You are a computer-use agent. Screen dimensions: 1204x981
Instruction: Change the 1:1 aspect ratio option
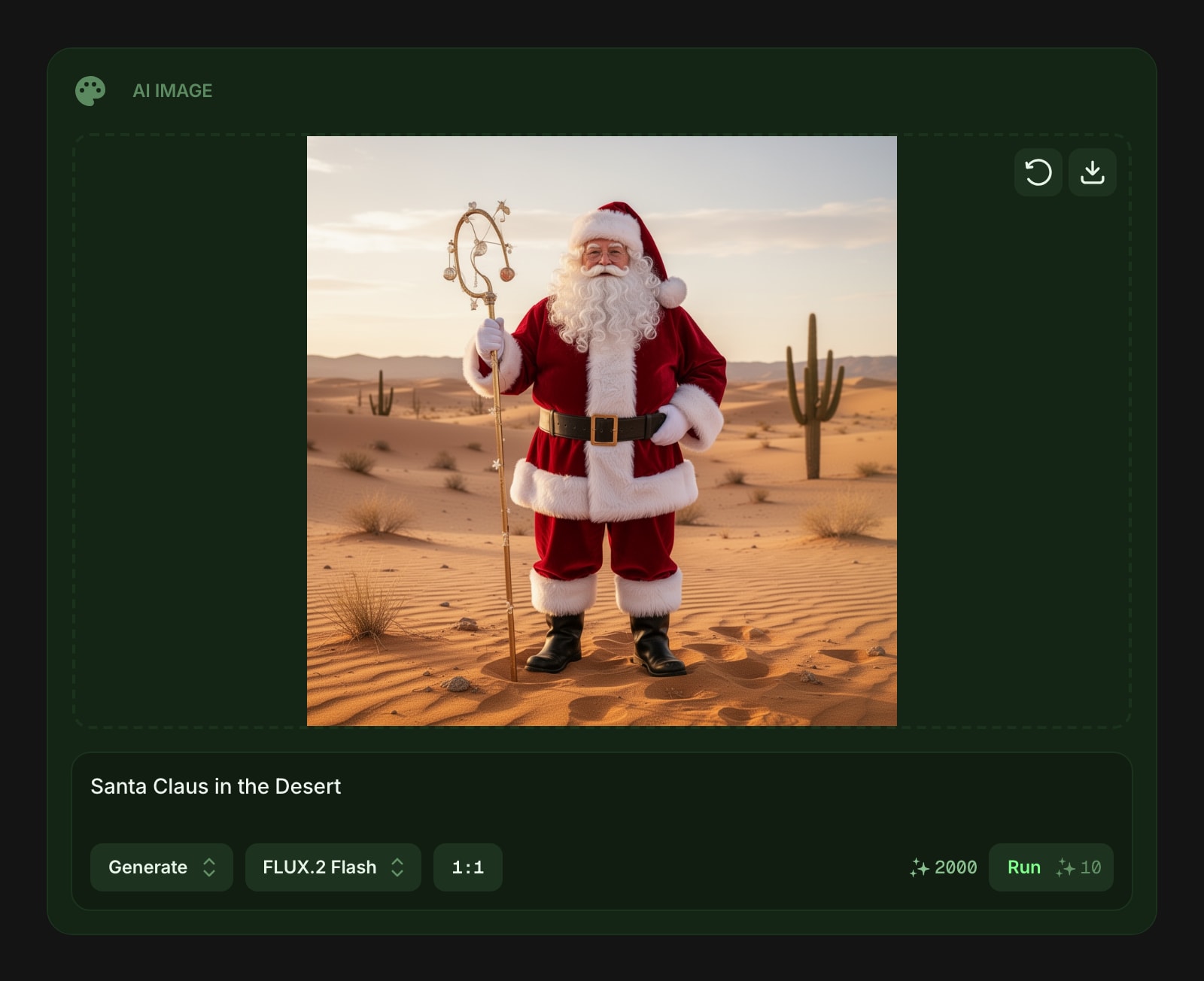point(467,867)
